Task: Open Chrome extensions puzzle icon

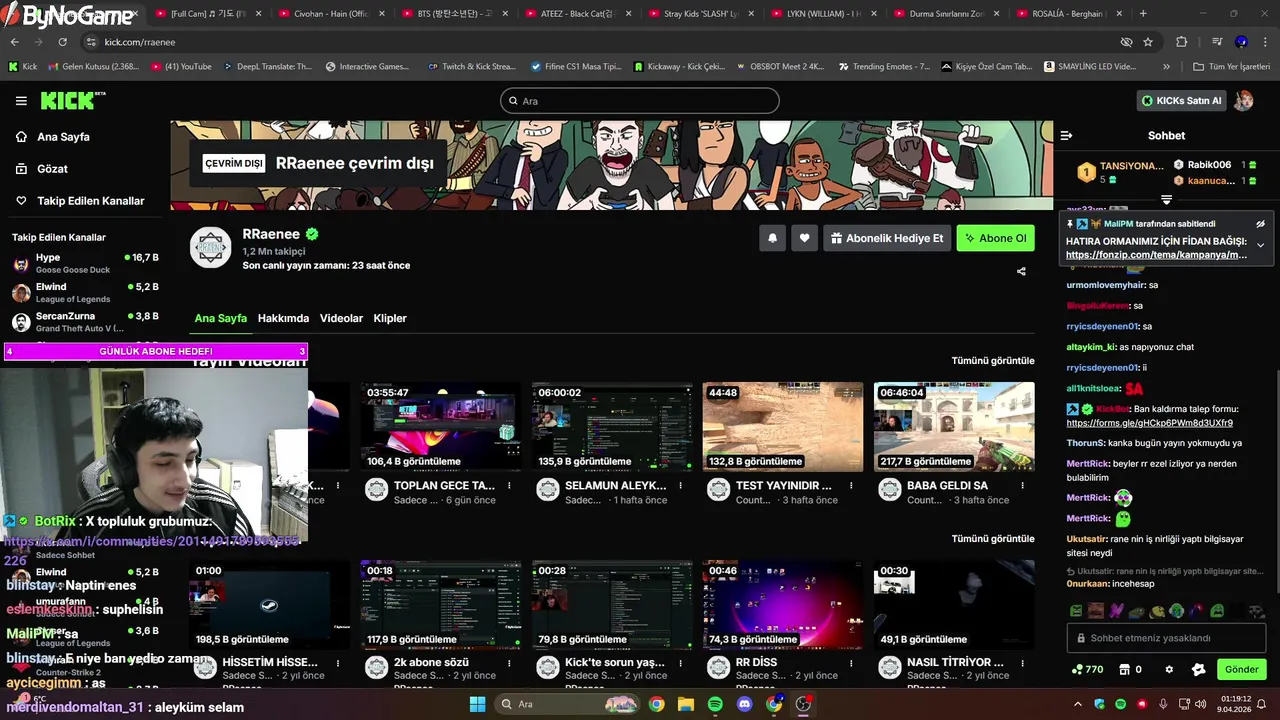Action: (1181, 42)
